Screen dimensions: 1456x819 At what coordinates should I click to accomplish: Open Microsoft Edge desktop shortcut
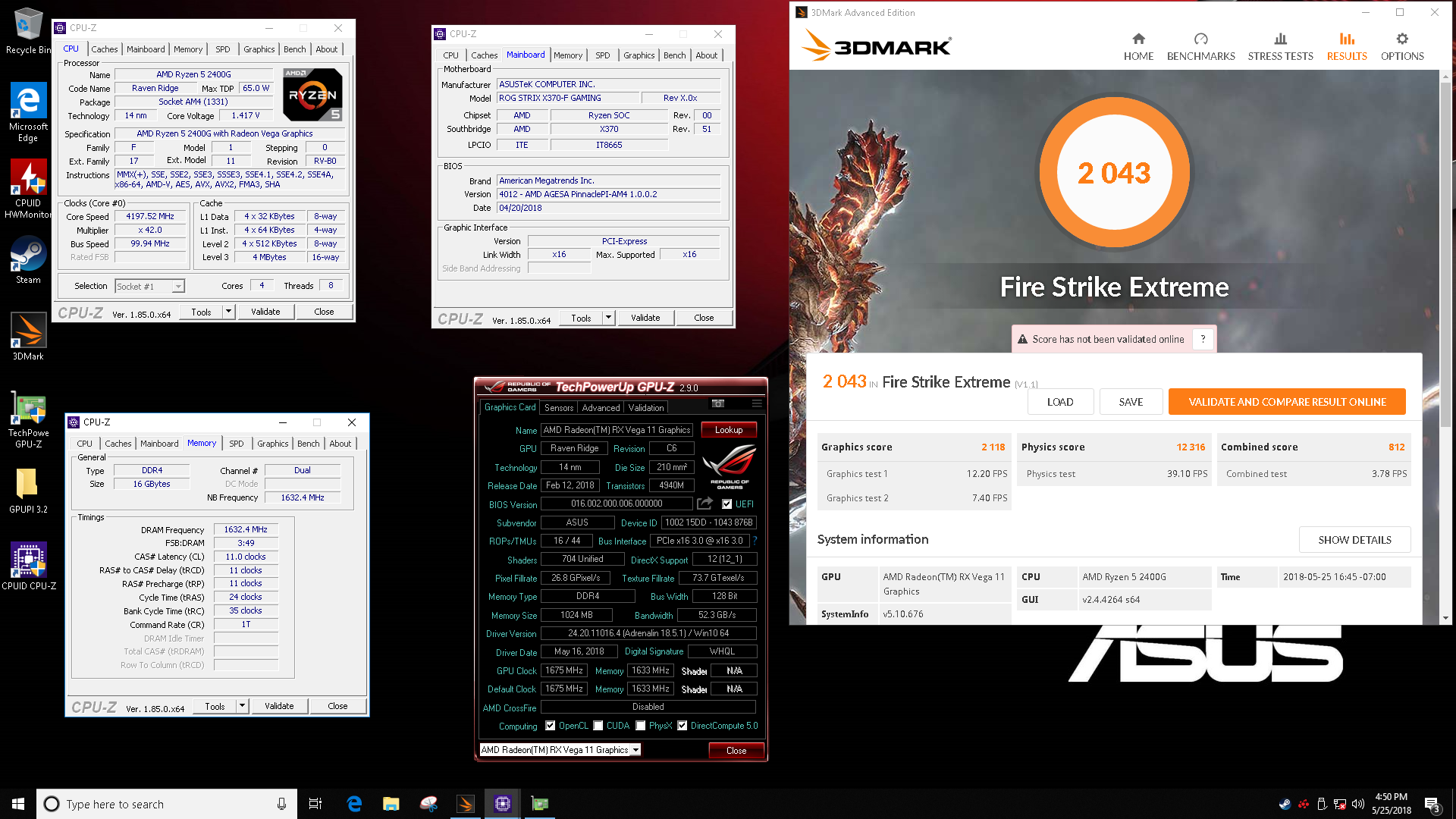[28, 111]
